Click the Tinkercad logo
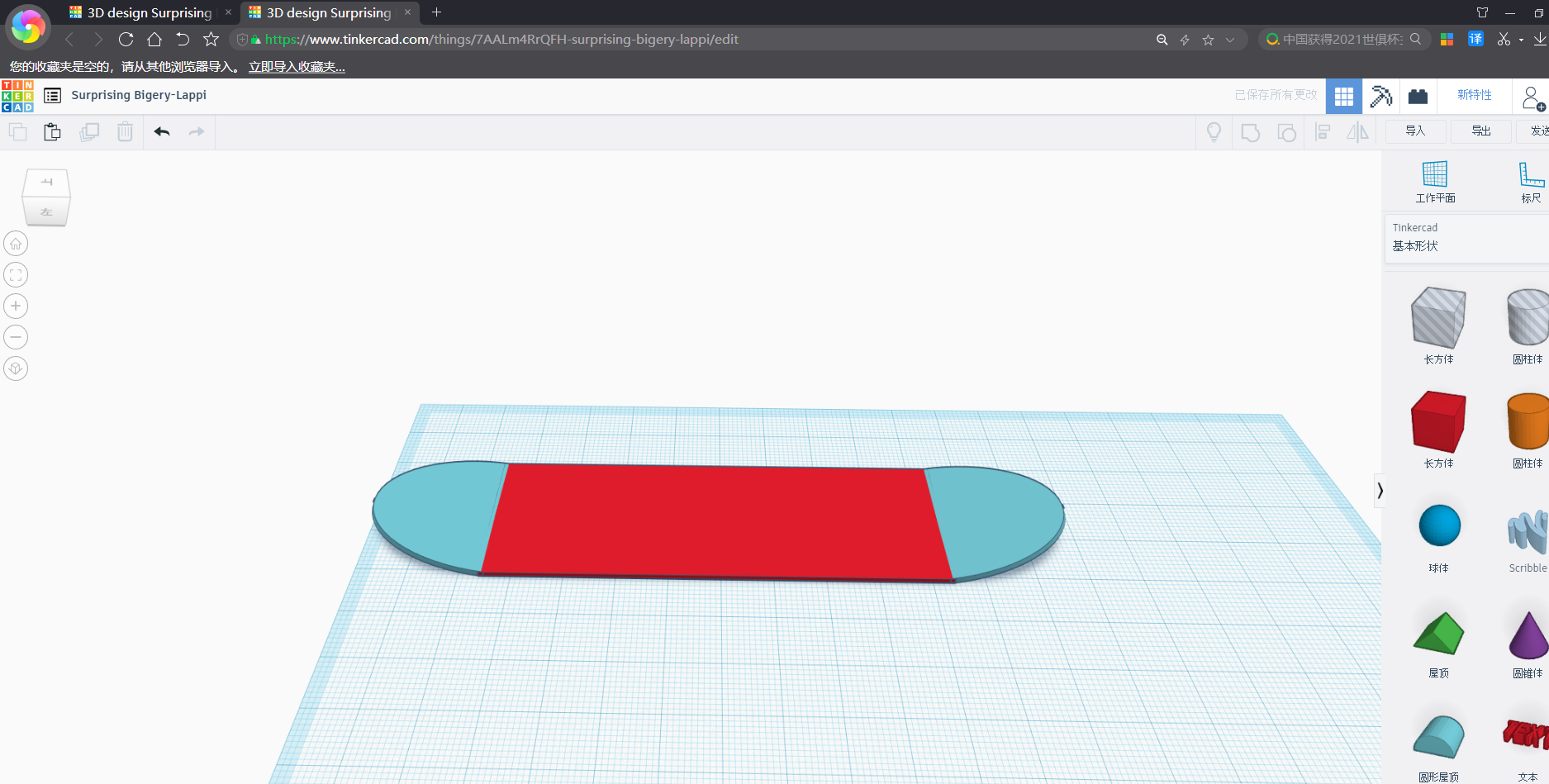Image resolution: width=1549 pixels, height=784 pixels. (x=17, y=96)
